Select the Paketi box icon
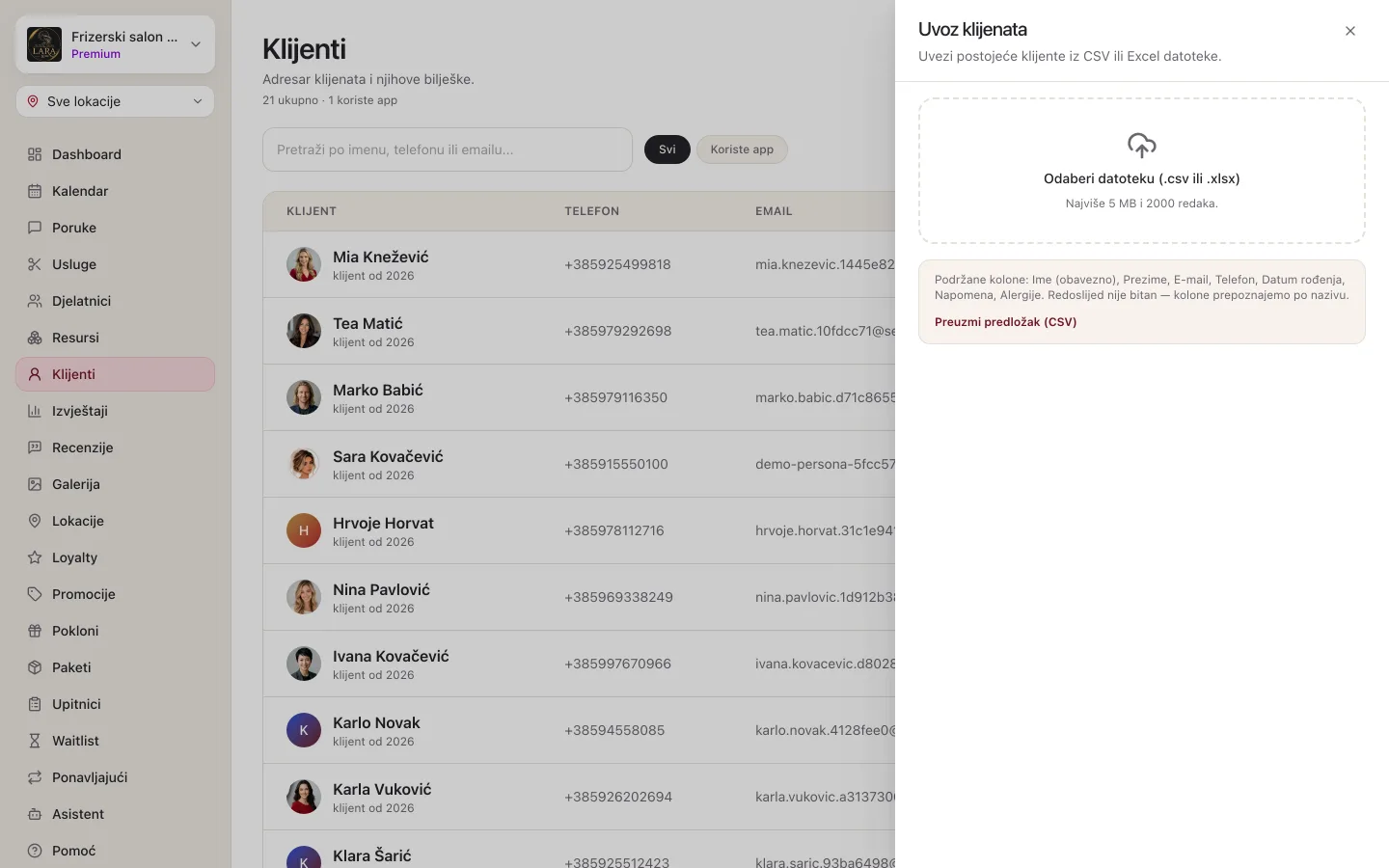Viewport: 1389px width, 868px height. [x=35, y=667]
